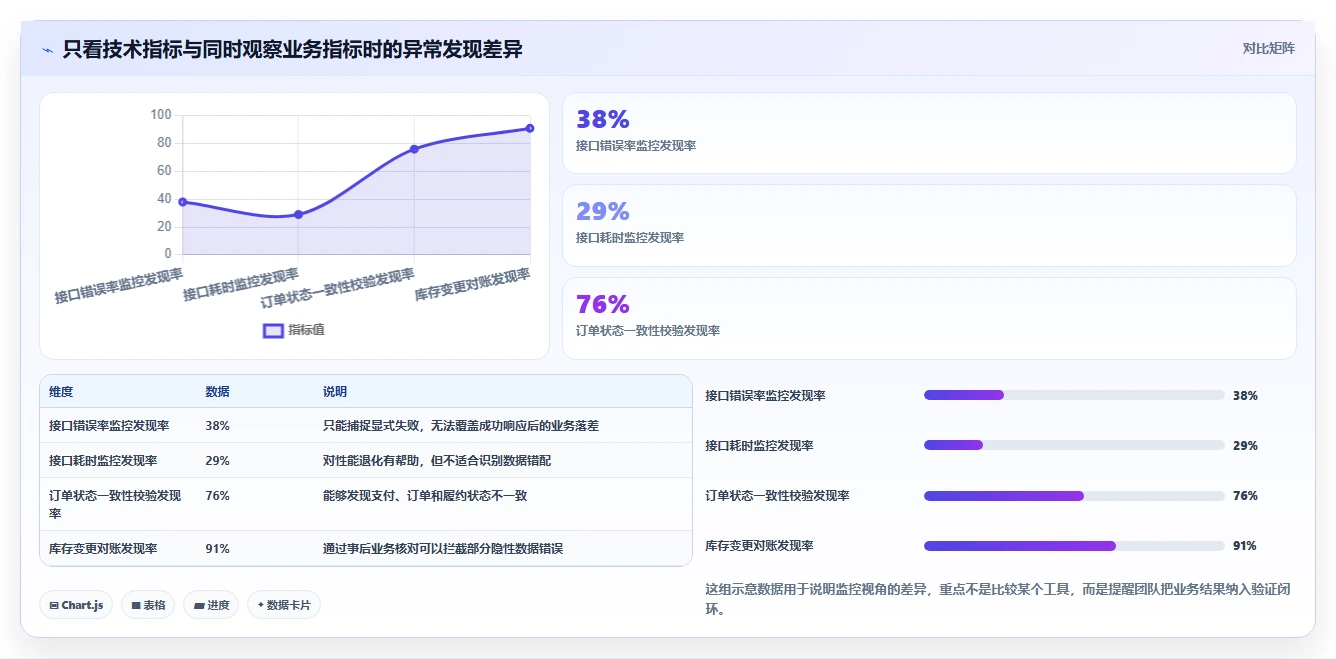Click the 订单状态一致性校验发现率 progress bar
Screen dimensions: 1336x659
coord(1074,495)
